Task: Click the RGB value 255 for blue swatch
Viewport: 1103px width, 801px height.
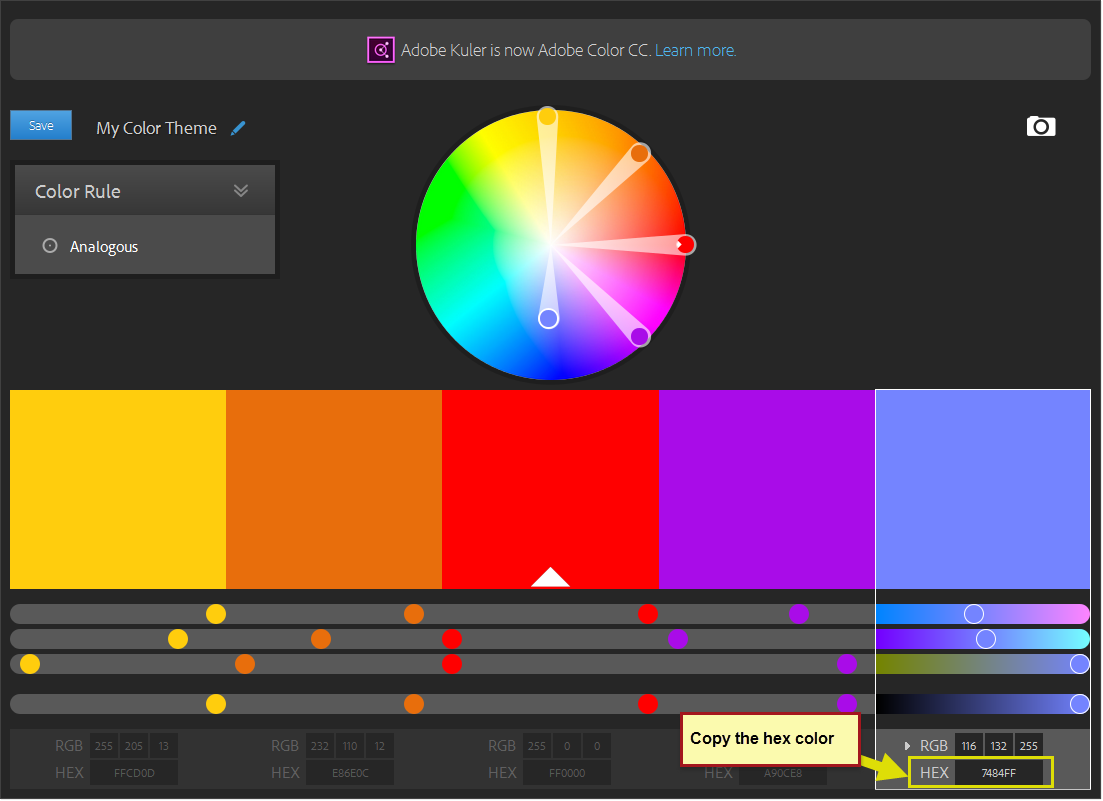Action: click(1028, 745)
